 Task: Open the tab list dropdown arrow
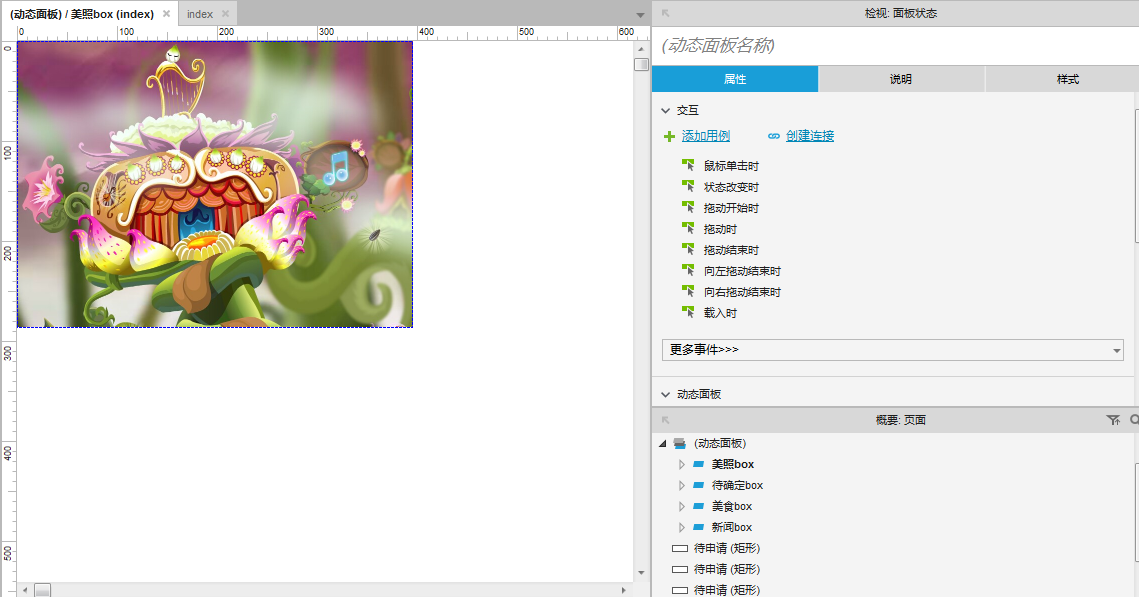[640, 15]
